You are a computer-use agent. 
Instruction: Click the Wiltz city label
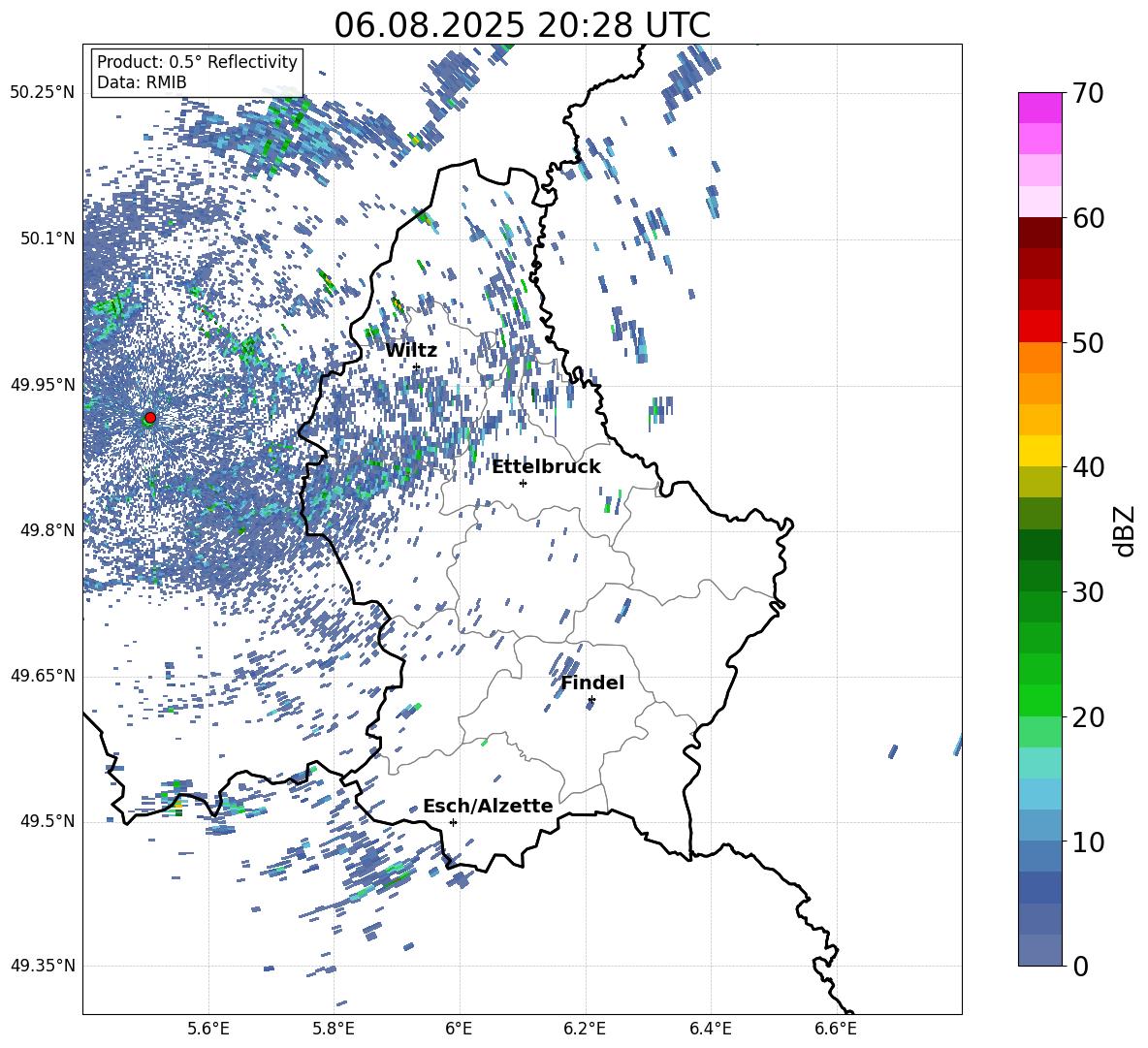tap(411, 351)
